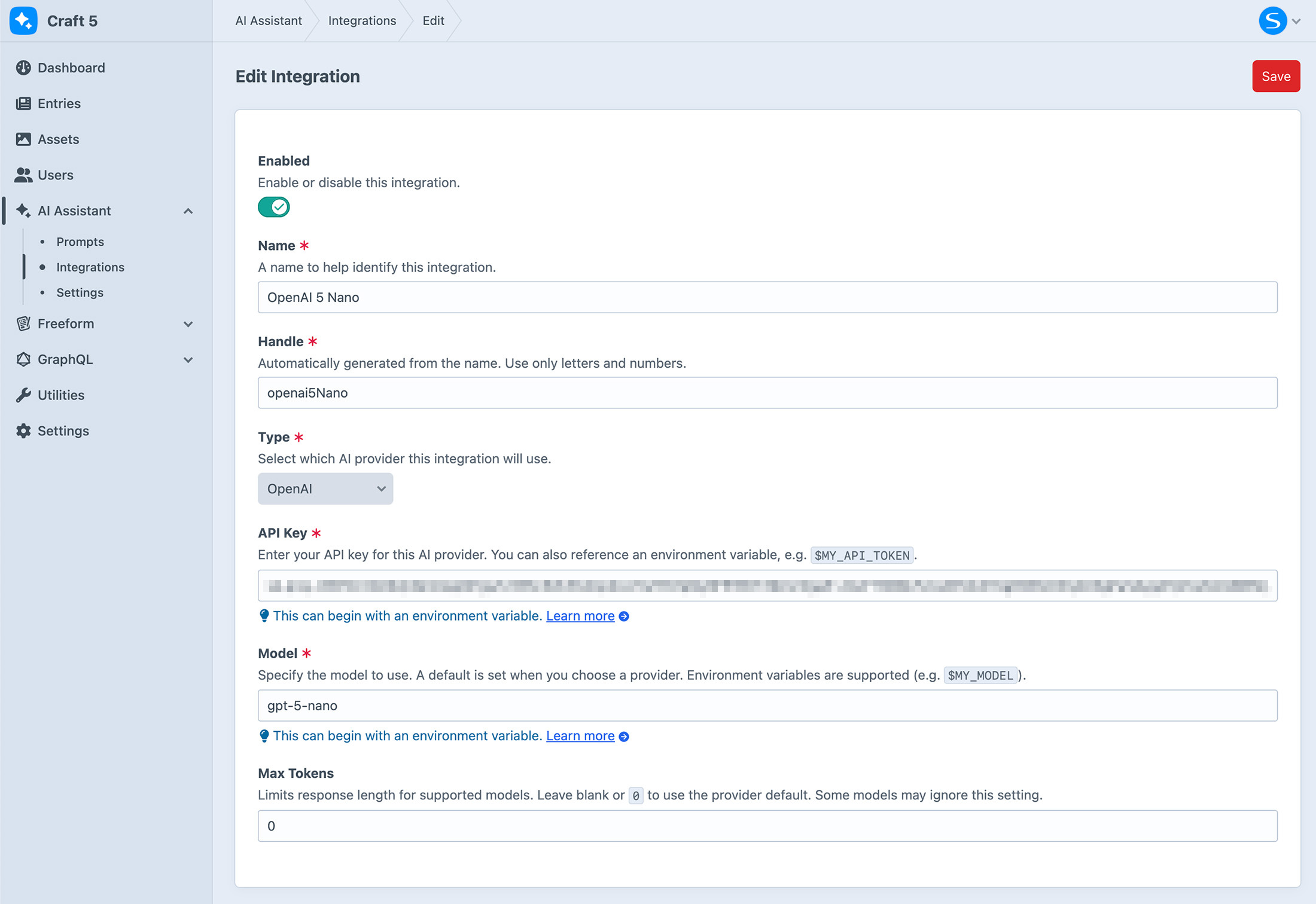Click the Users people icon
The image size is (1316, 904).
pos(23,175)
